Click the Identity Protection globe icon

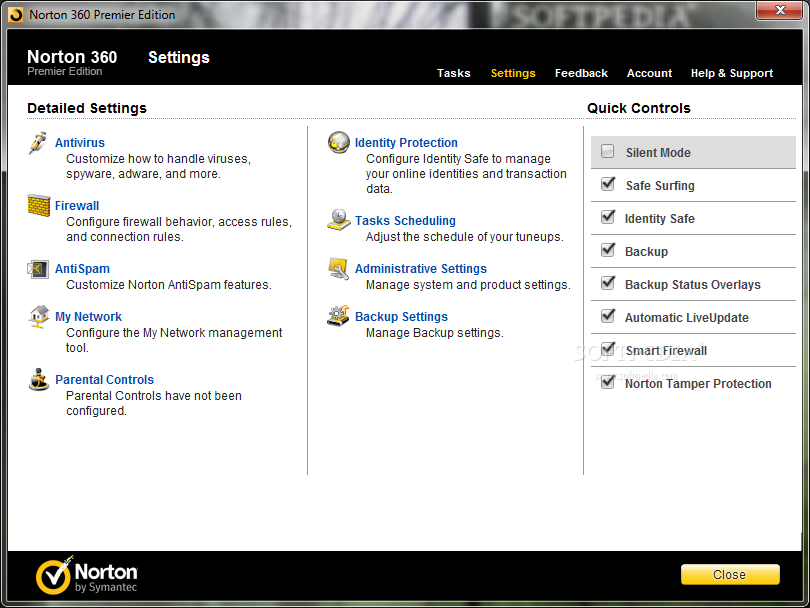click(x=339, y=143)
